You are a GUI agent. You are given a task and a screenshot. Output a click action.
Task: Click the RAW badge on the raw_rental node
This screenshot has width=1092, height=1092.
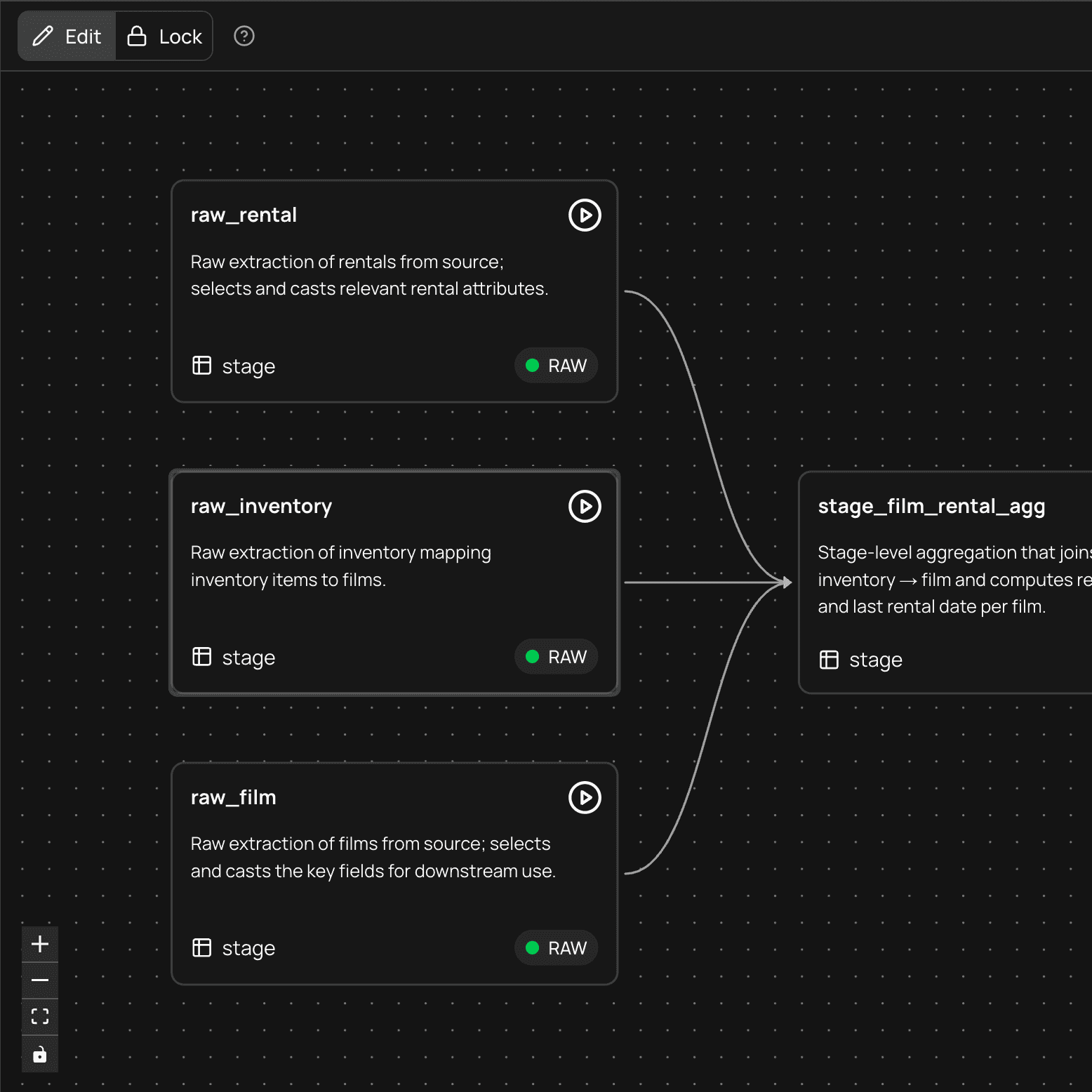[x=556, y=366]
